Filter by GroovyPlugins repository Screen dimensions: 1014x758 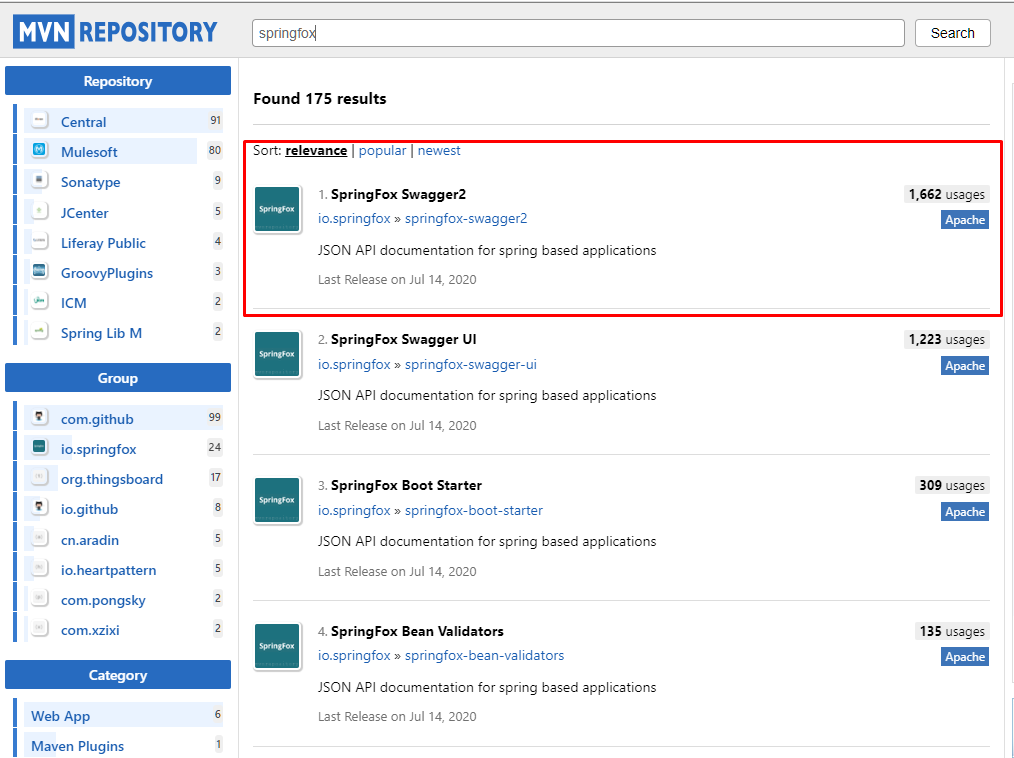click(107, 273)
